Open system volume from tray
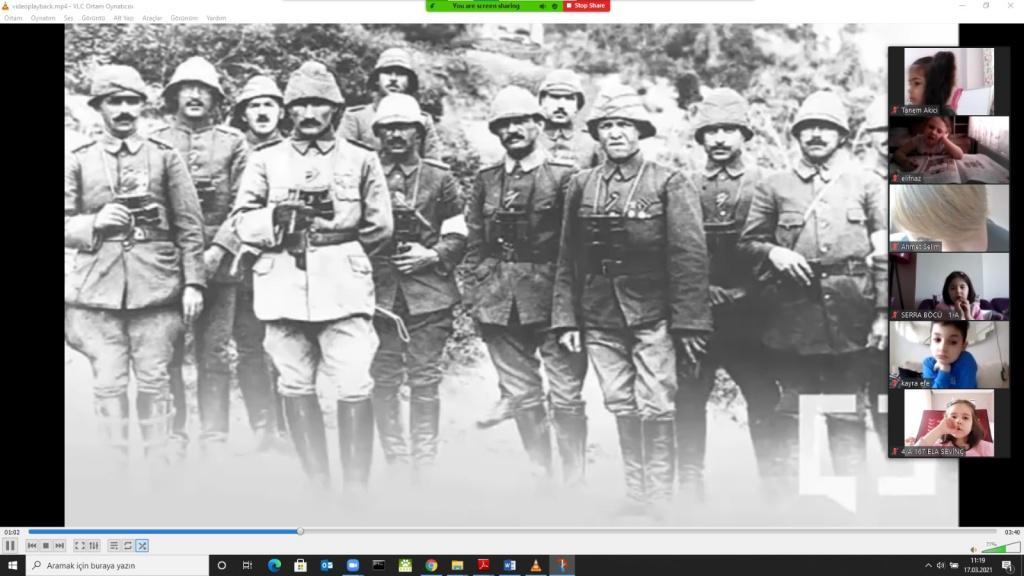Viewport: 1024px width, 576px height. click(940, 566)
